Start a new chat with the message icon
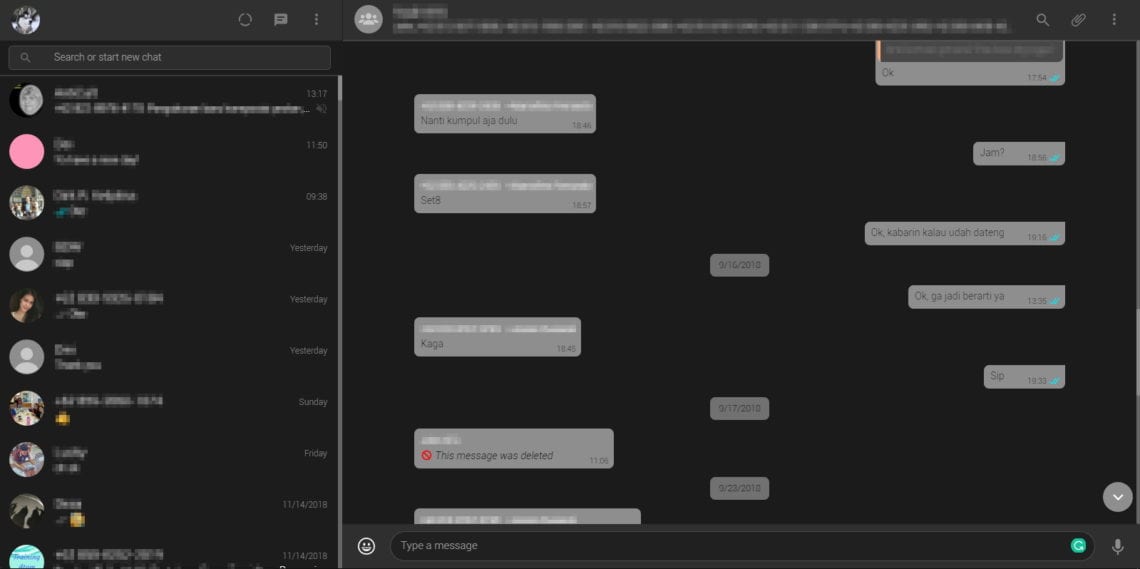Screen dimensions: 1140x569 pos(281,20)
